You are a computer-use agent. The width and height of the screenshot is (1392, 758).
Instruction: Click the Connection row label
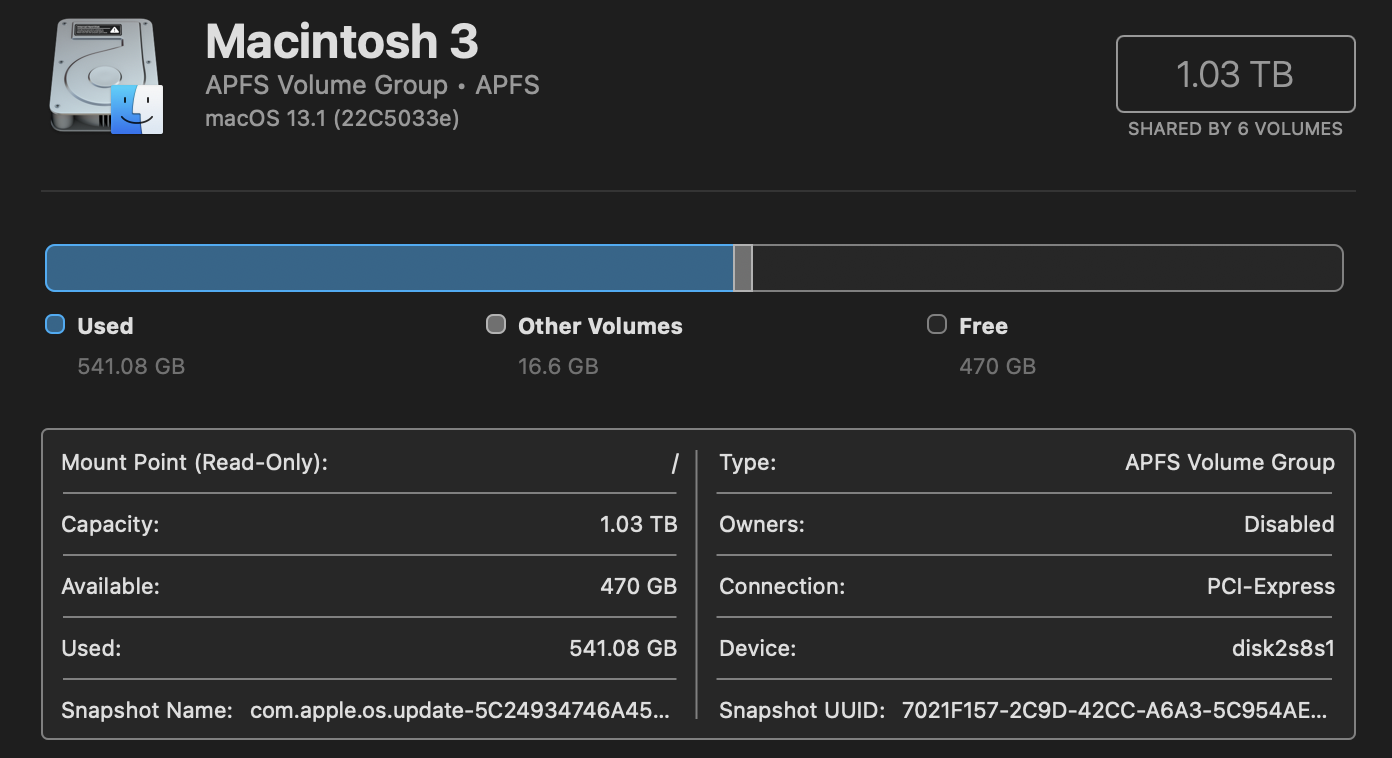coord(782,586)
